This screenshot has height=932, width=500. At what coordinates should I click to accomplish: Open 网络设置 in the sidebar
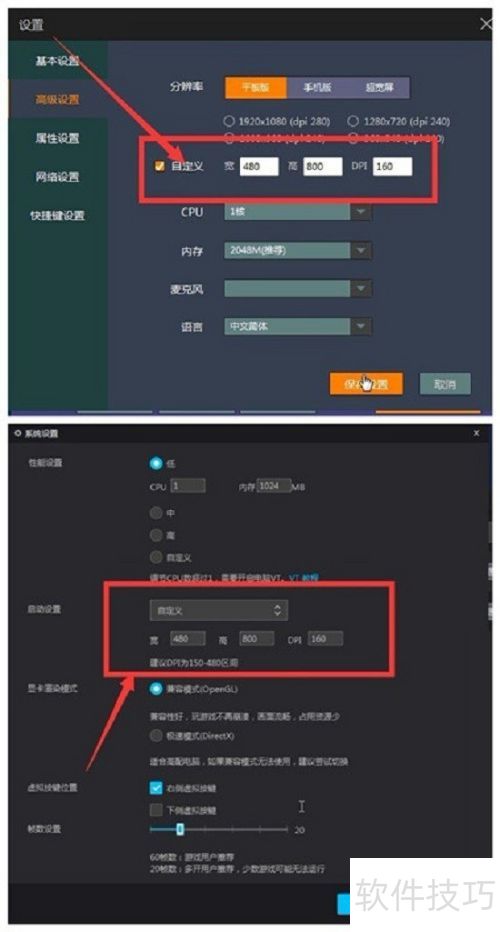coord(58,177)
